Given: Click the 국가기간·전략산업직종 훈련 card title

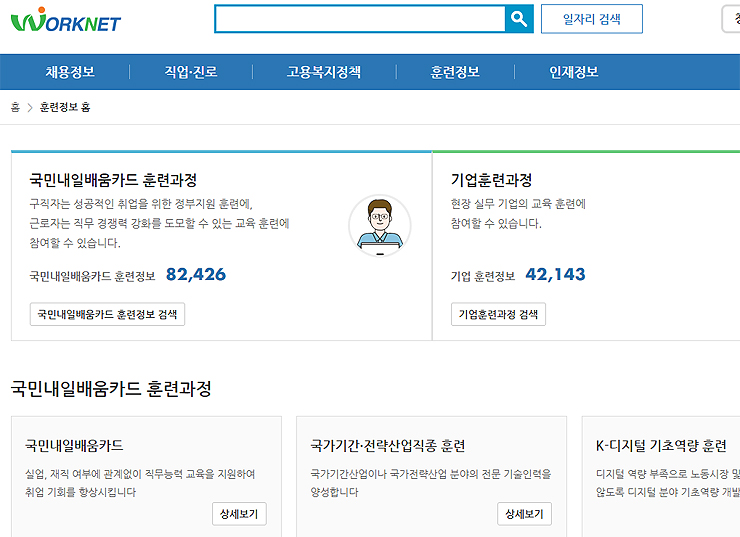Looking at the screenshot, I should coord(388,446).
